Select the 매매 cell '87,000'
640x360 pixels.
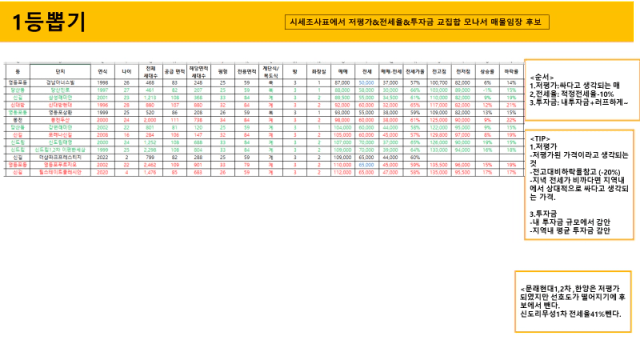tap(343, 82)
